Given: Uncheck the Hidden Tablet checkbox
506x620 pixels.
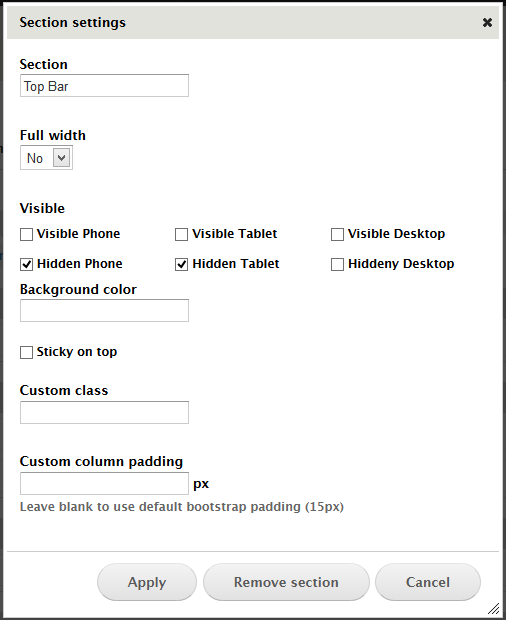Looking at the screenshot, I should pyautogui.click(x=181, y=265).
